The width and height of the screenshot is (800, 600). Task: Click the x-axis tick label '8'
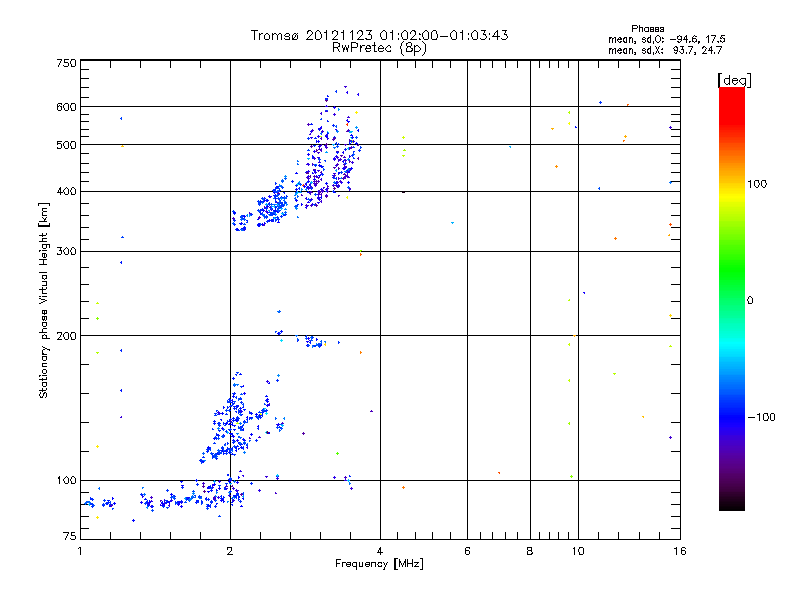coord(530,551)
